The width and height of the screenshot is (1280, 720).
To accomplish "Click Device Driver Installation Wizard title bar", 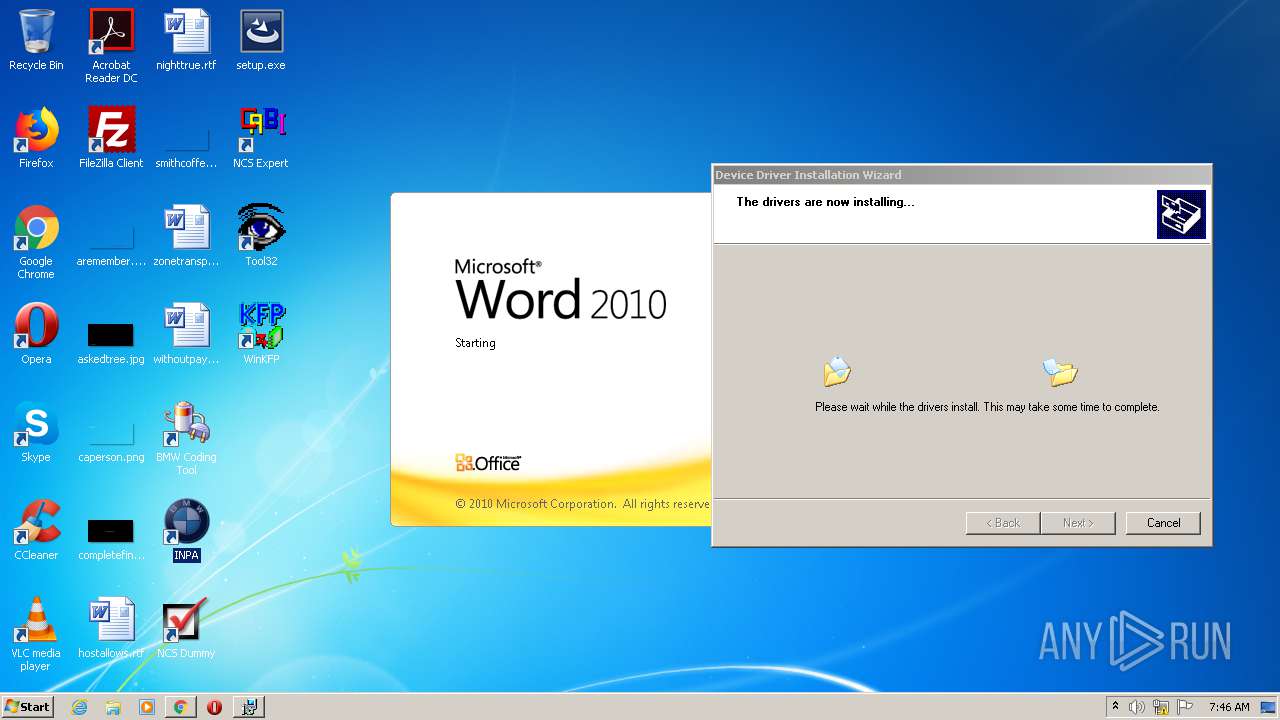I will [961, 175].
